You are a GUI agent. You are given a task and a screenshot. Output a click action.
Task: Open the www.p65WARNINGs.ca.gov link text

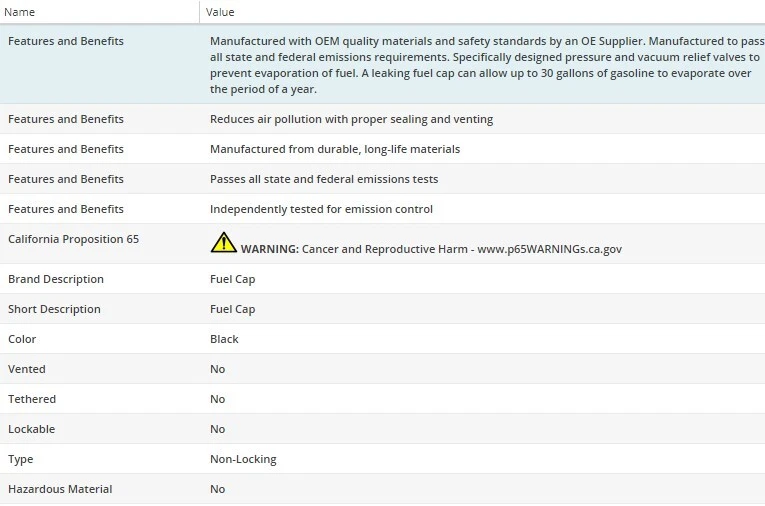tap(549, 249)
